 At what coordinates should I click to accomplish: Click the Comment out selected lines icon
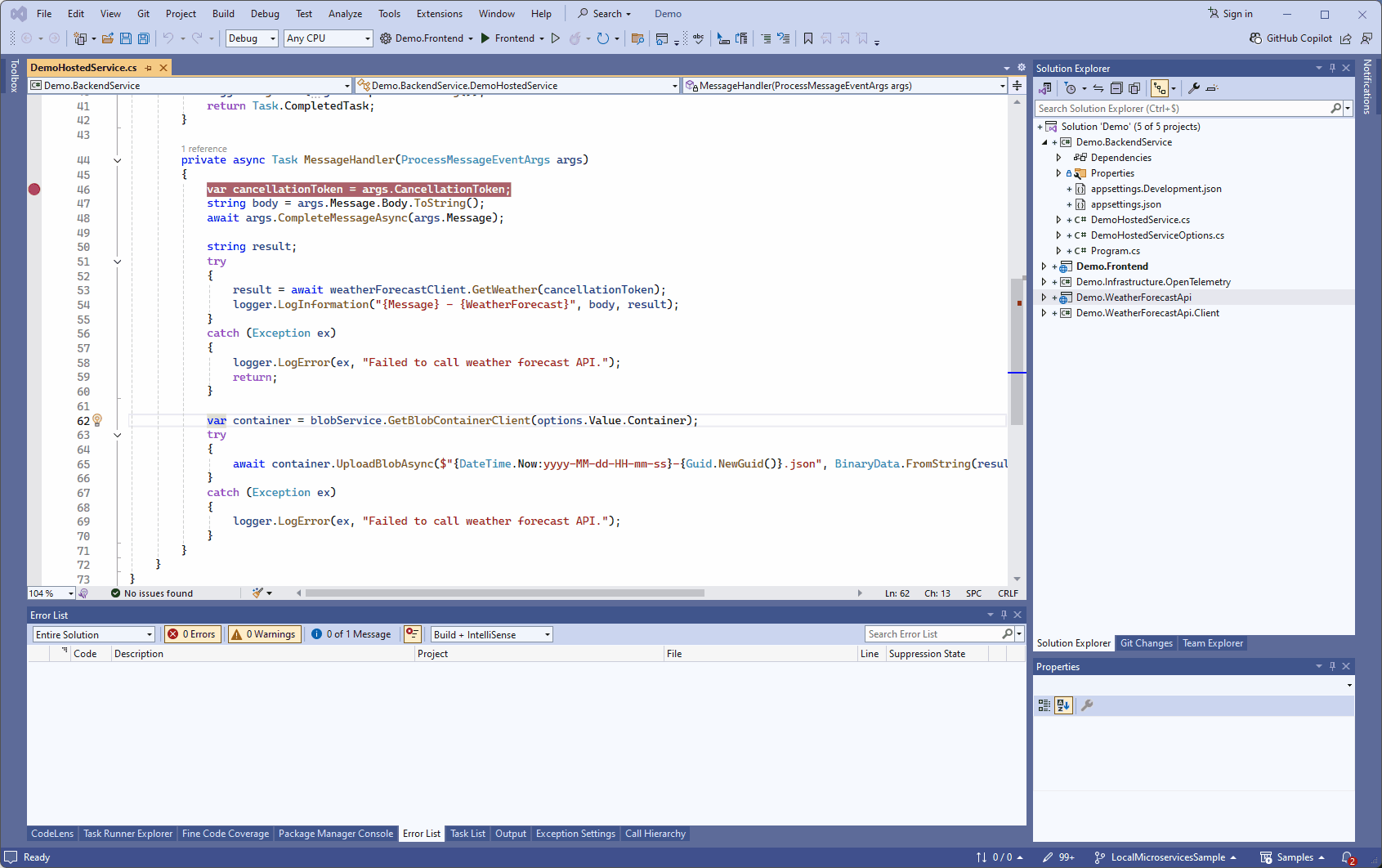[766, 38]
